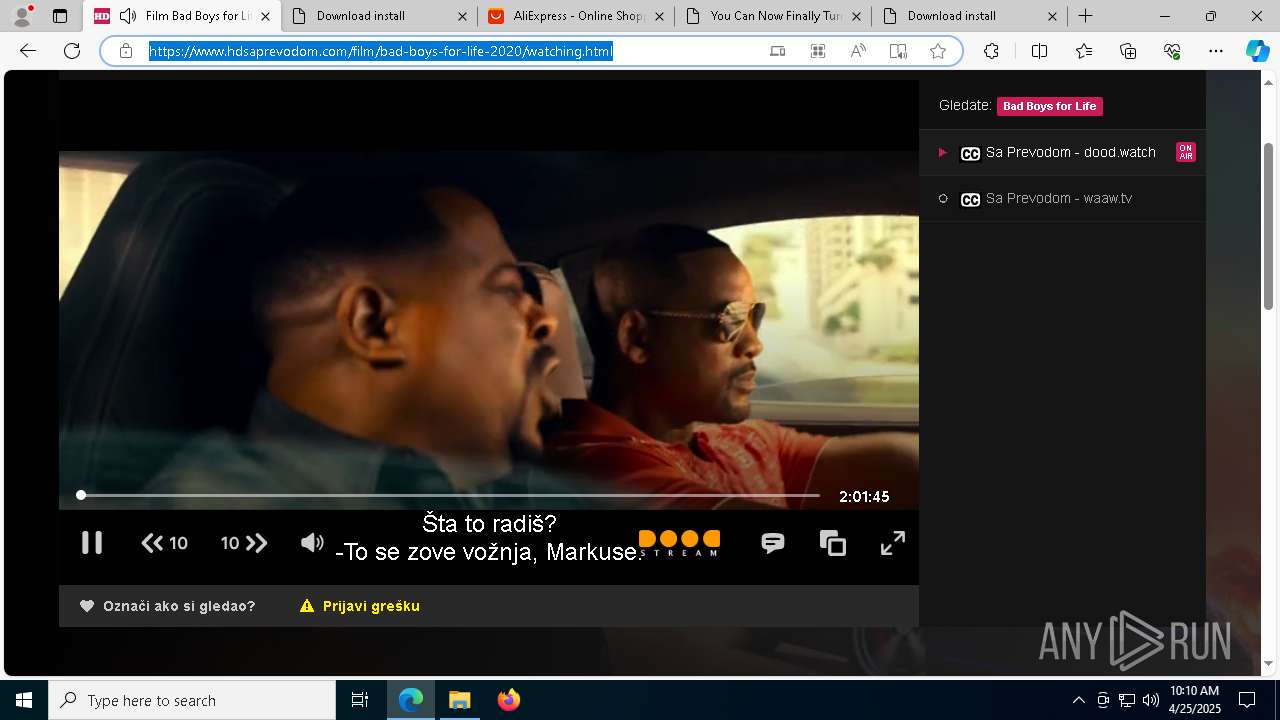Image resolution: width=1280 pixels, height=720 pixels.
Task: Select Sa Prevodom - waaw.tv source
Action: coord(1062,198)
